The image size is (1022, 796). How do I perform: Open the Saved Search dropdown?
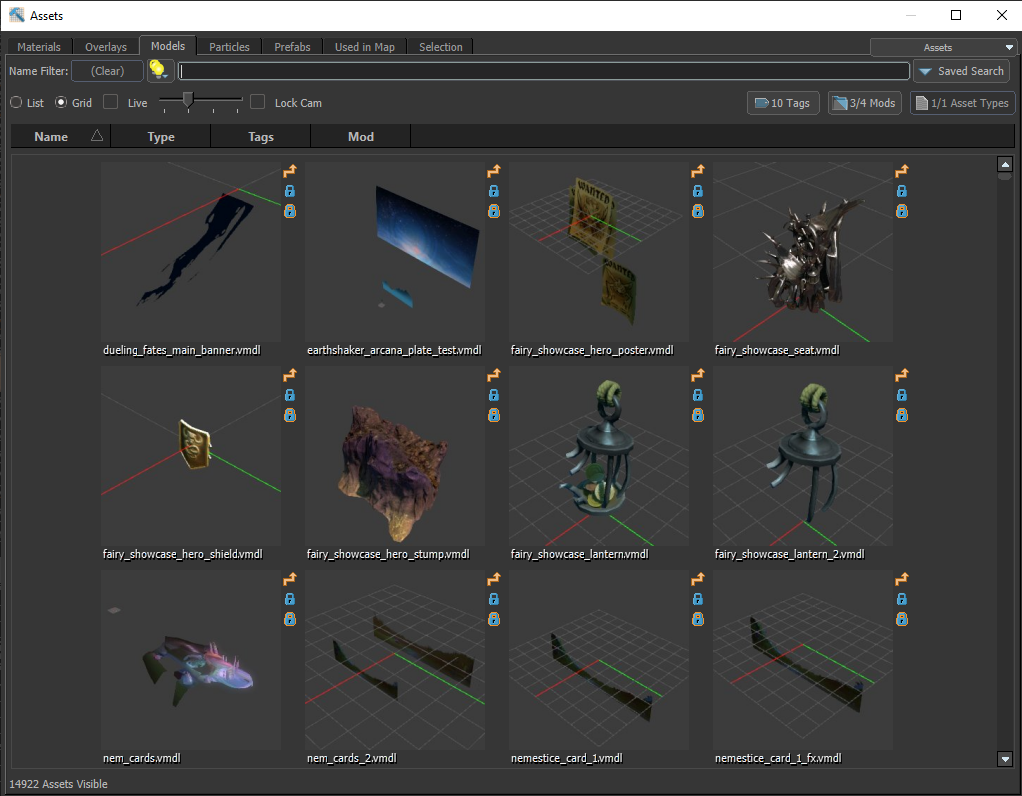click(961, 71)
